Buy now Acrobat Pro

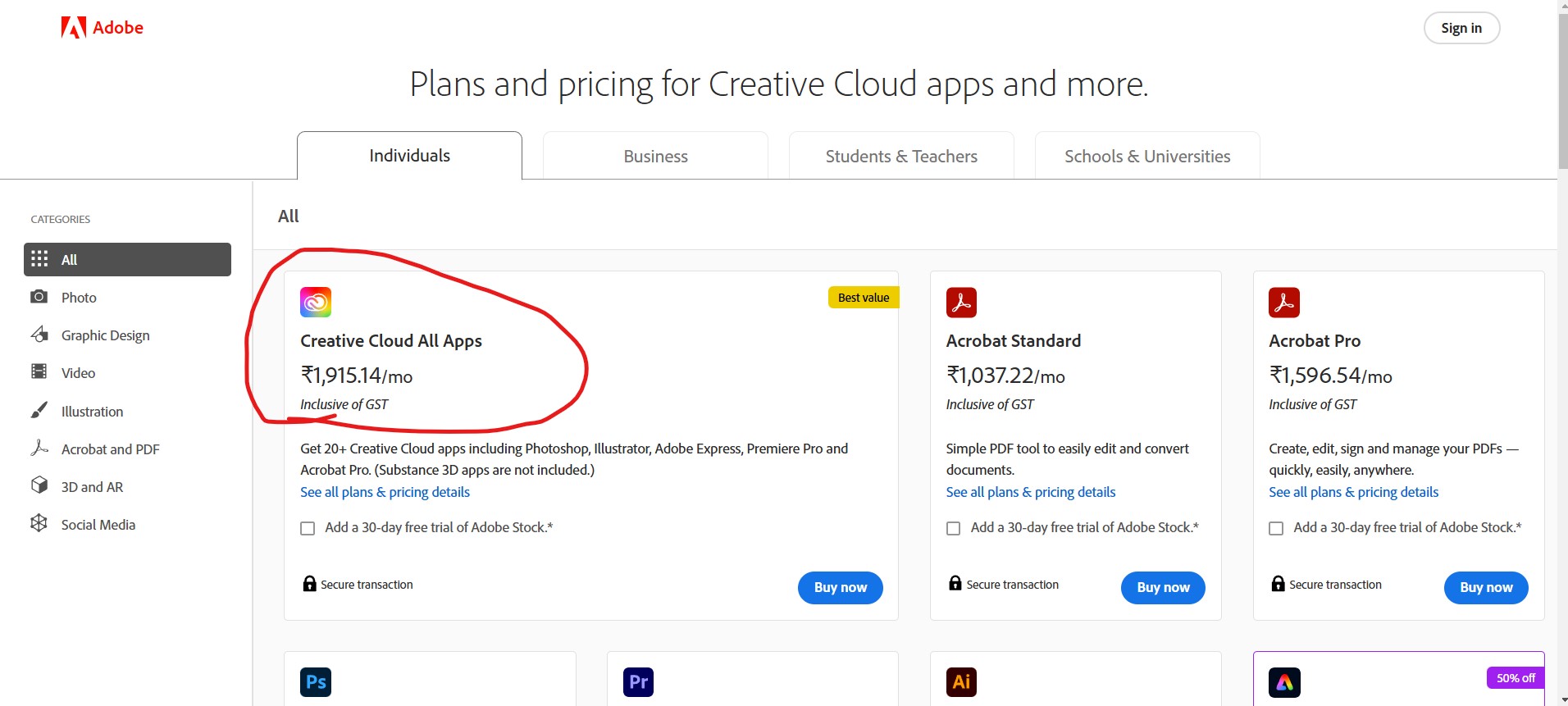1486,587
